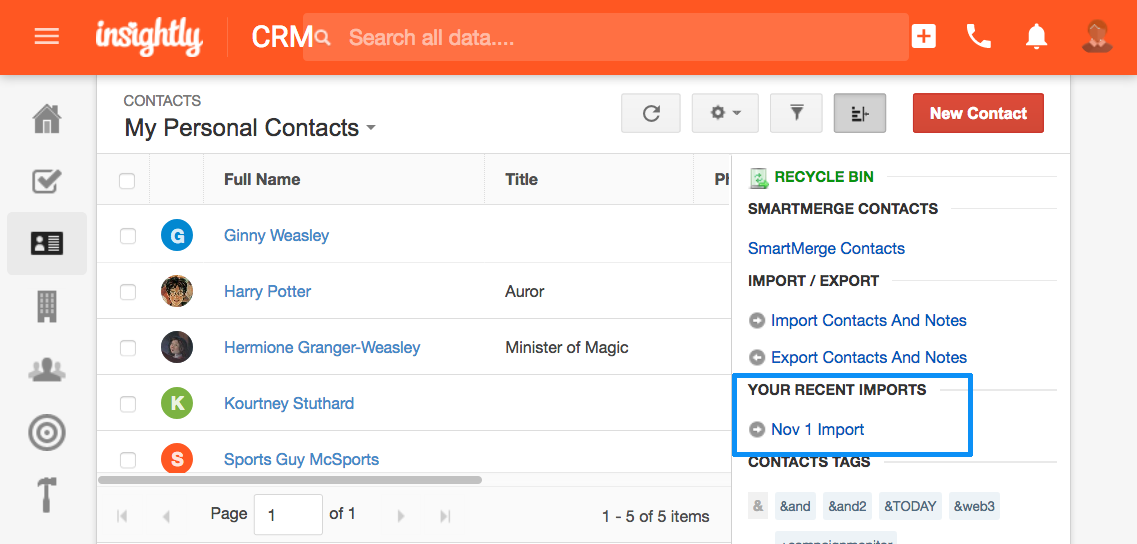Click the horizontal scrollbar under the table
Viewport: 1137px width, 544px height.
tap(290, 479)
